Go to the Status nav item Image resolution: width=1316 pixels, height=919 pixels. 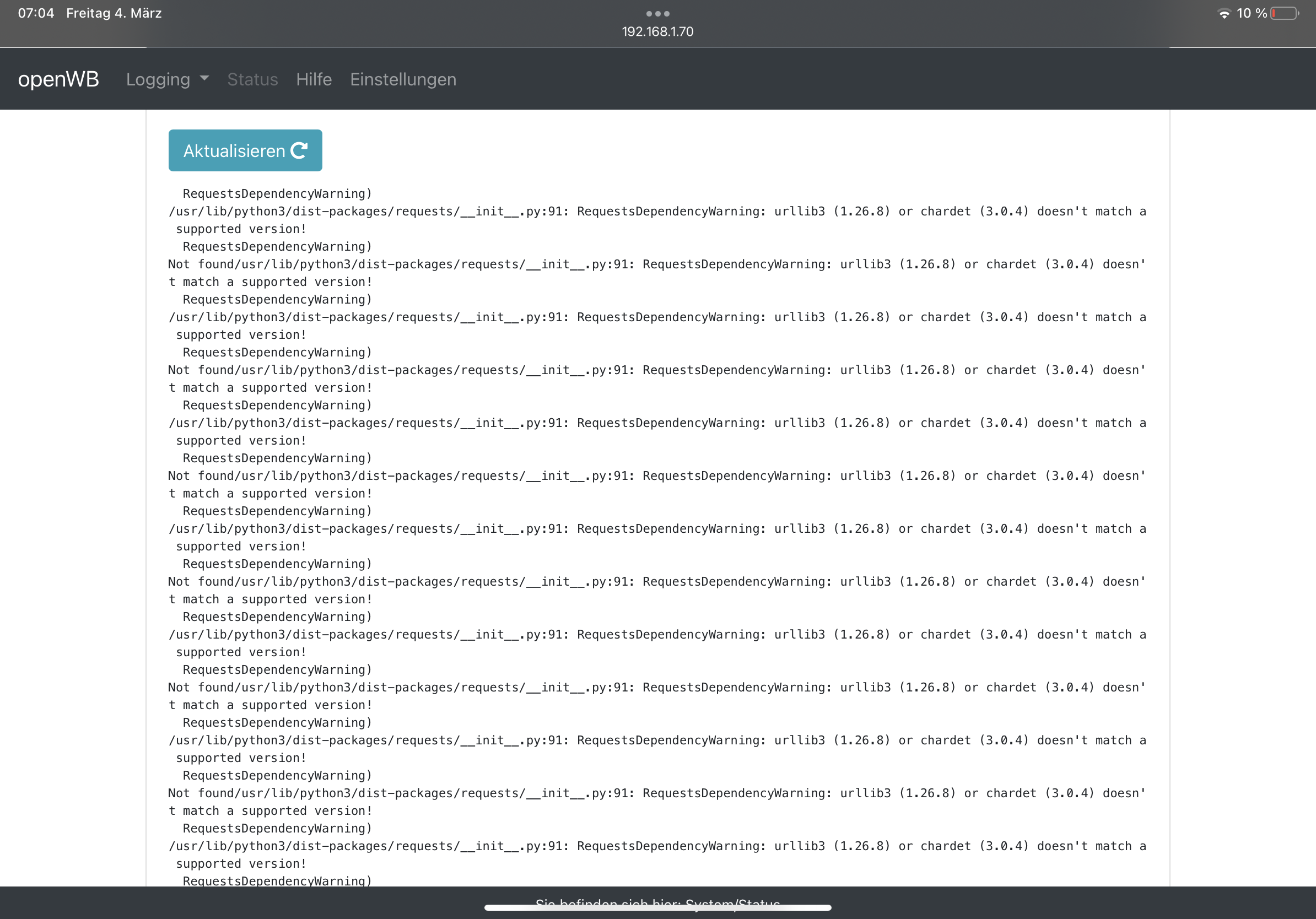click(x=252, y=79)
